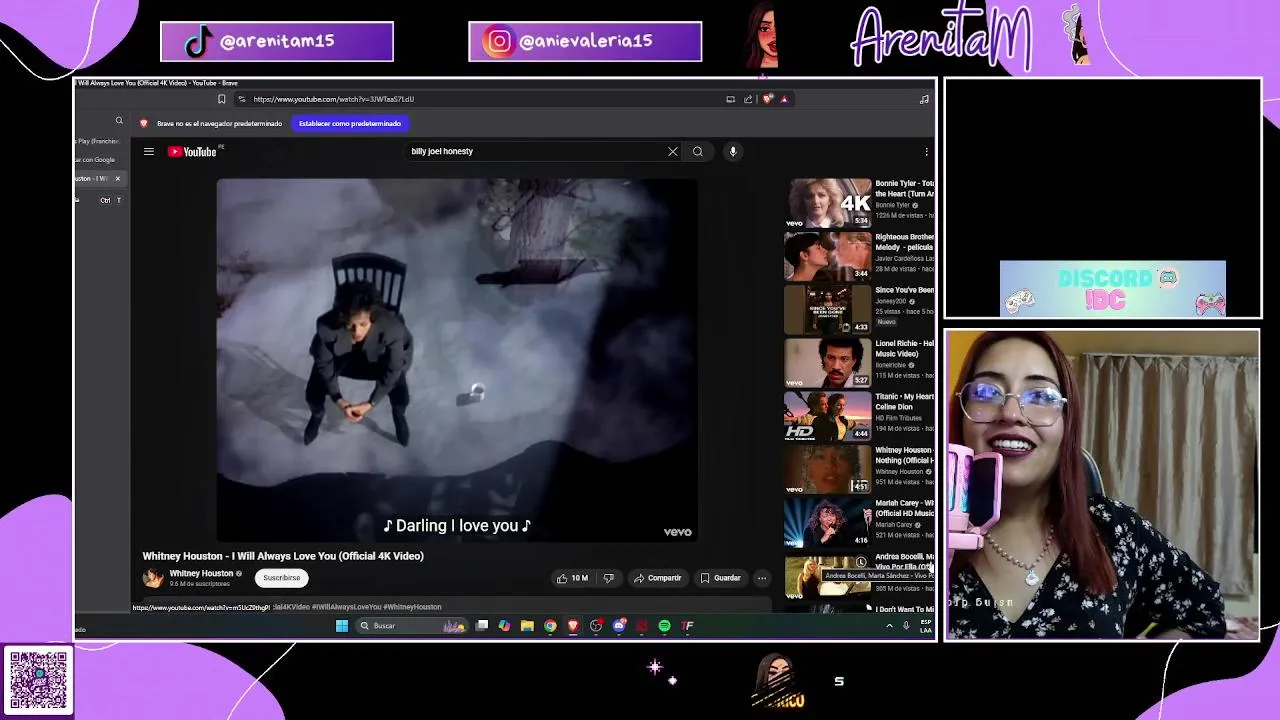
Task: Click the Whitney Houston channel name
Action: [201, 574]
